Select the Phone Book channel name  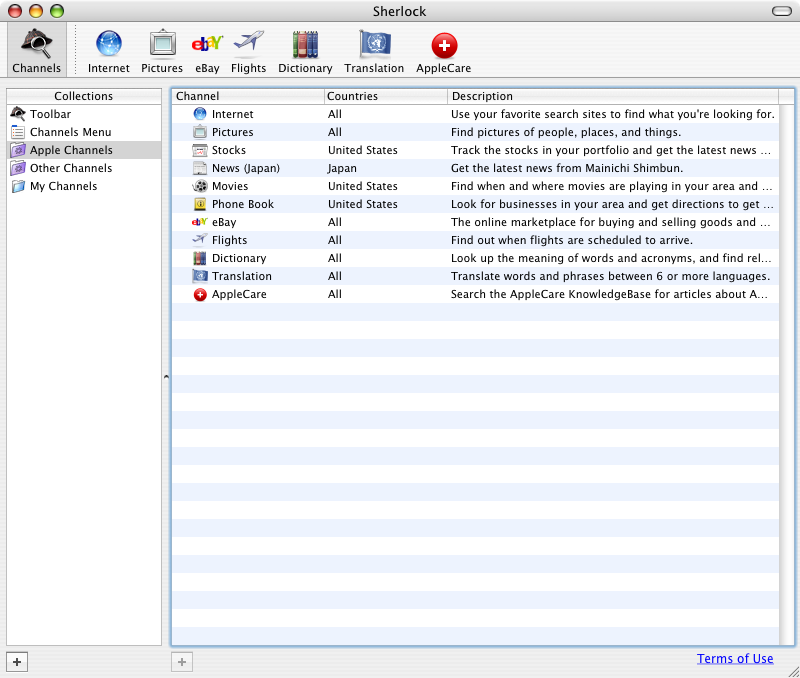point(243,204)
